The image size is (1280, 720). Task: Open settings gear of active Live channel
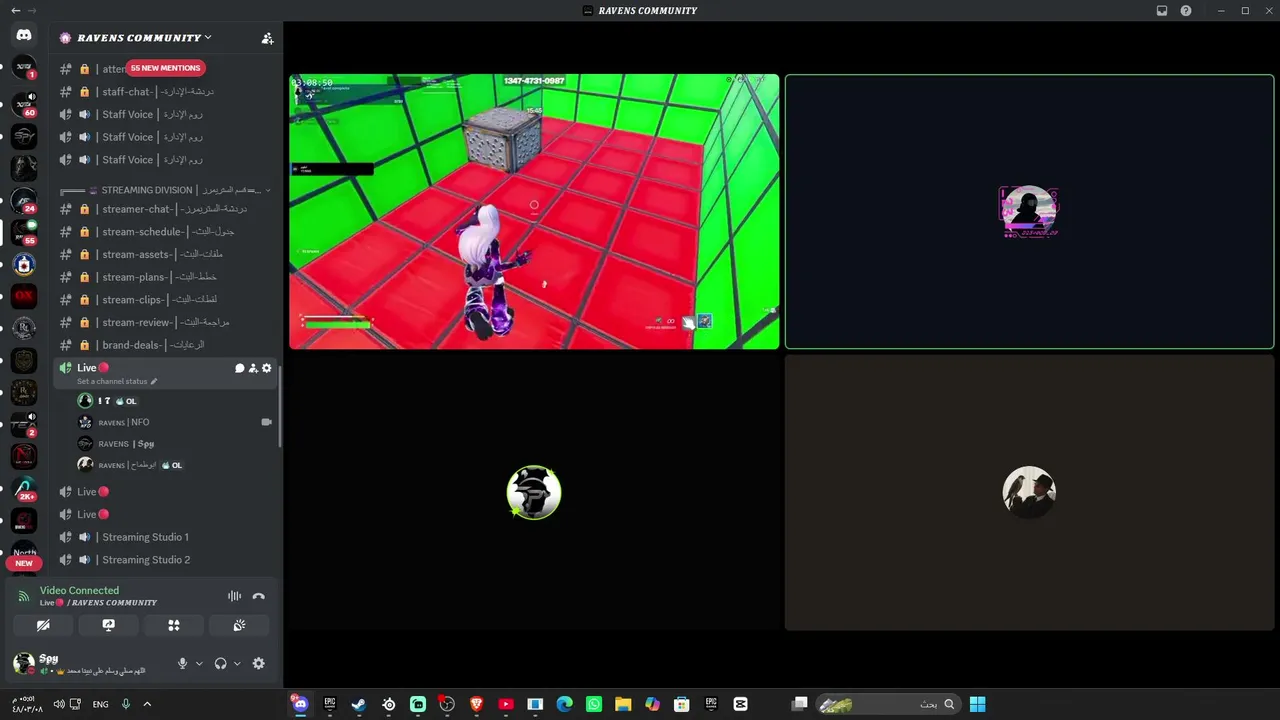click(267, 368)
